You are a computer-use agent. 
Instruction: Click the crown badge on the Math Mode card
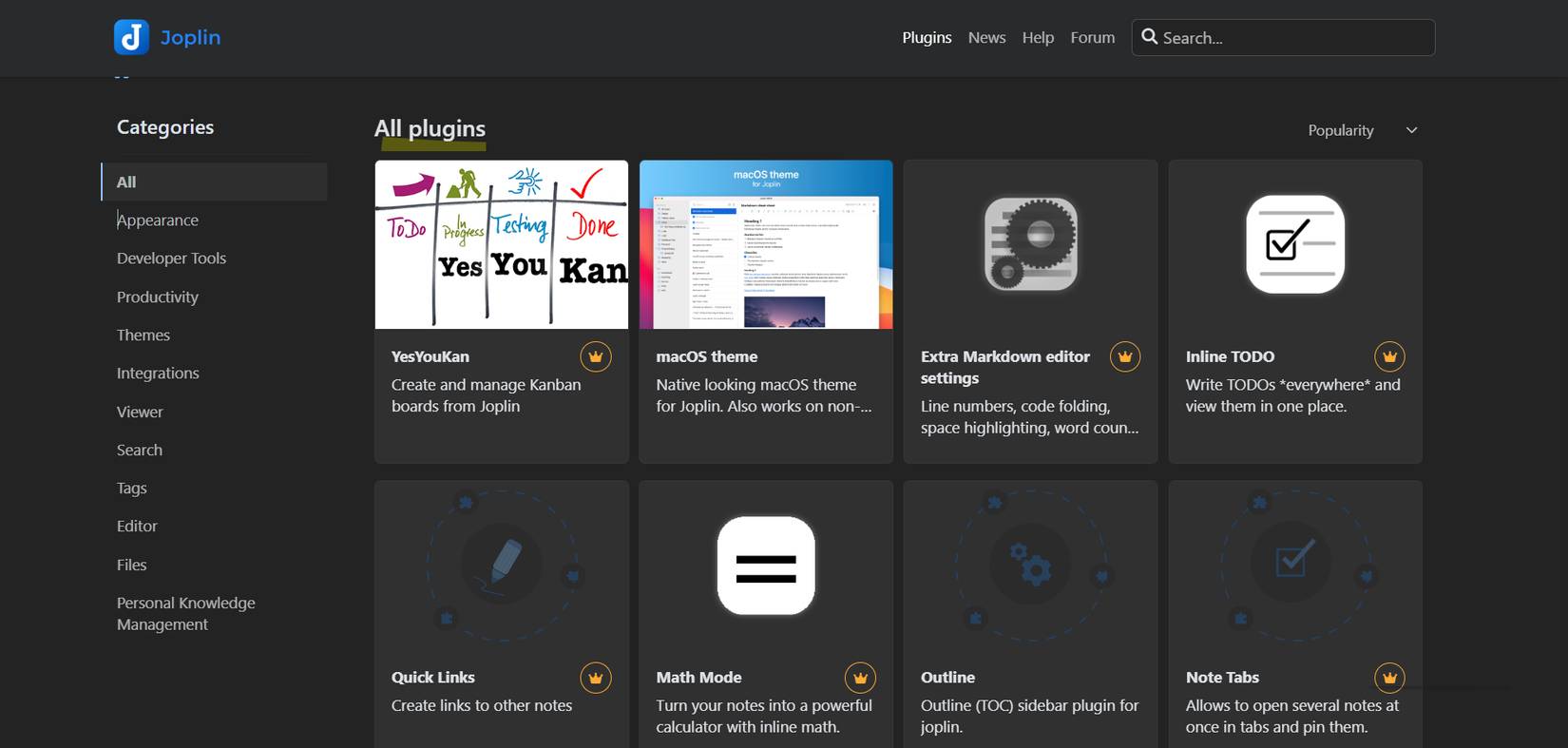pyautogui.click(x=860, y=678)
